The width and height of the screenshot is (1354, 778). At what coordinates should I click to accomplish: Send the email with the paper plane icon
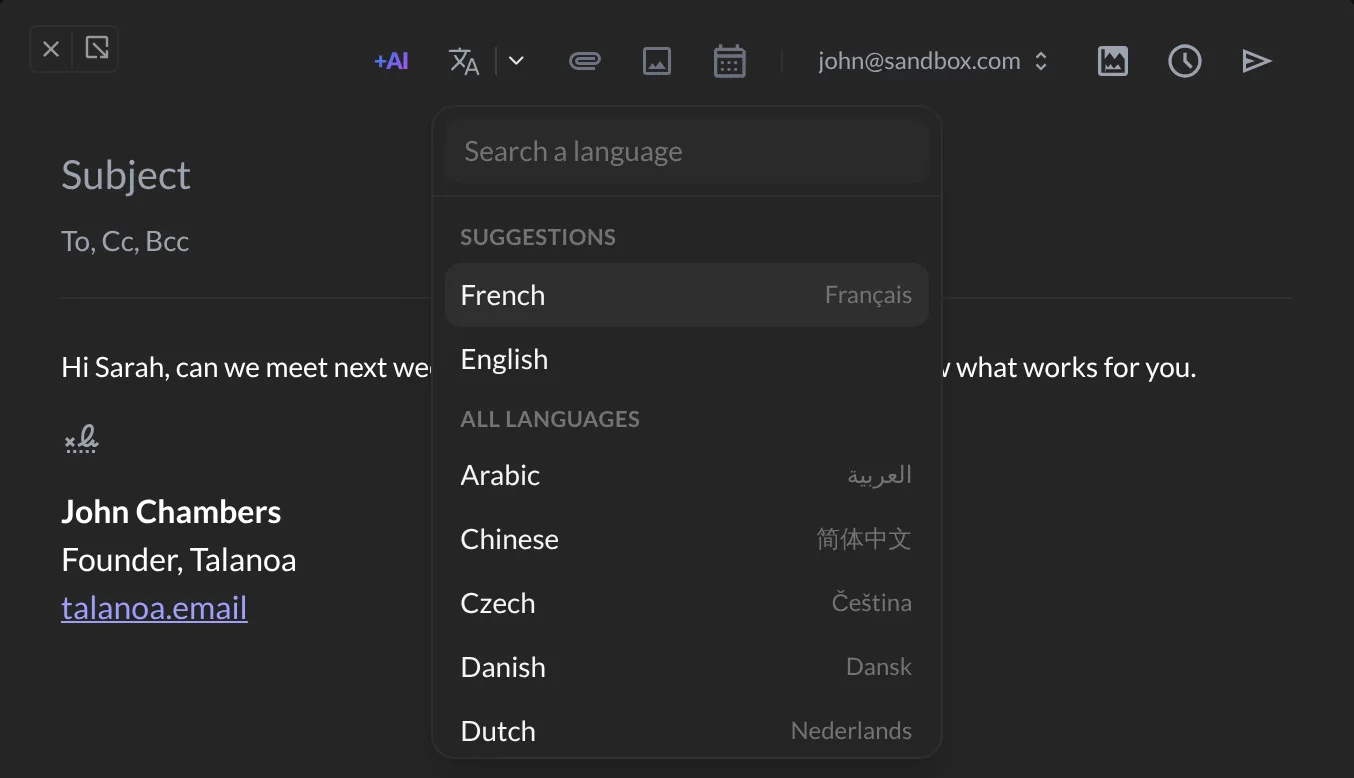(x=1257, y=61)
